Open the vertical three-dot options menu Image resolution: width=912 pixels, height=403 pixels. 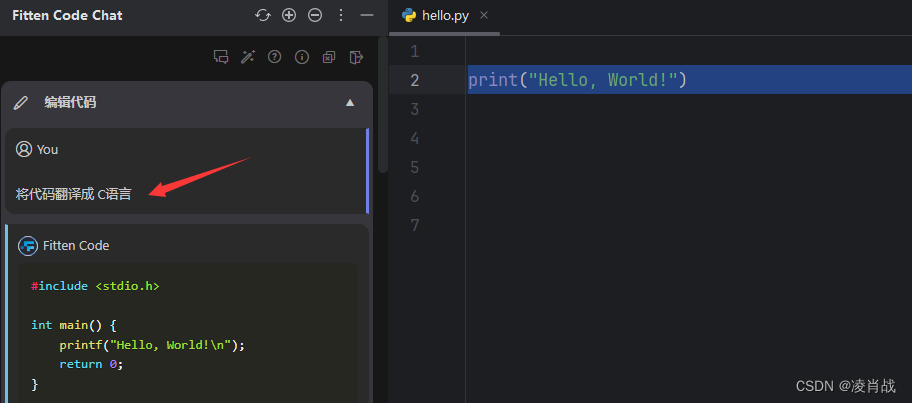341,16
